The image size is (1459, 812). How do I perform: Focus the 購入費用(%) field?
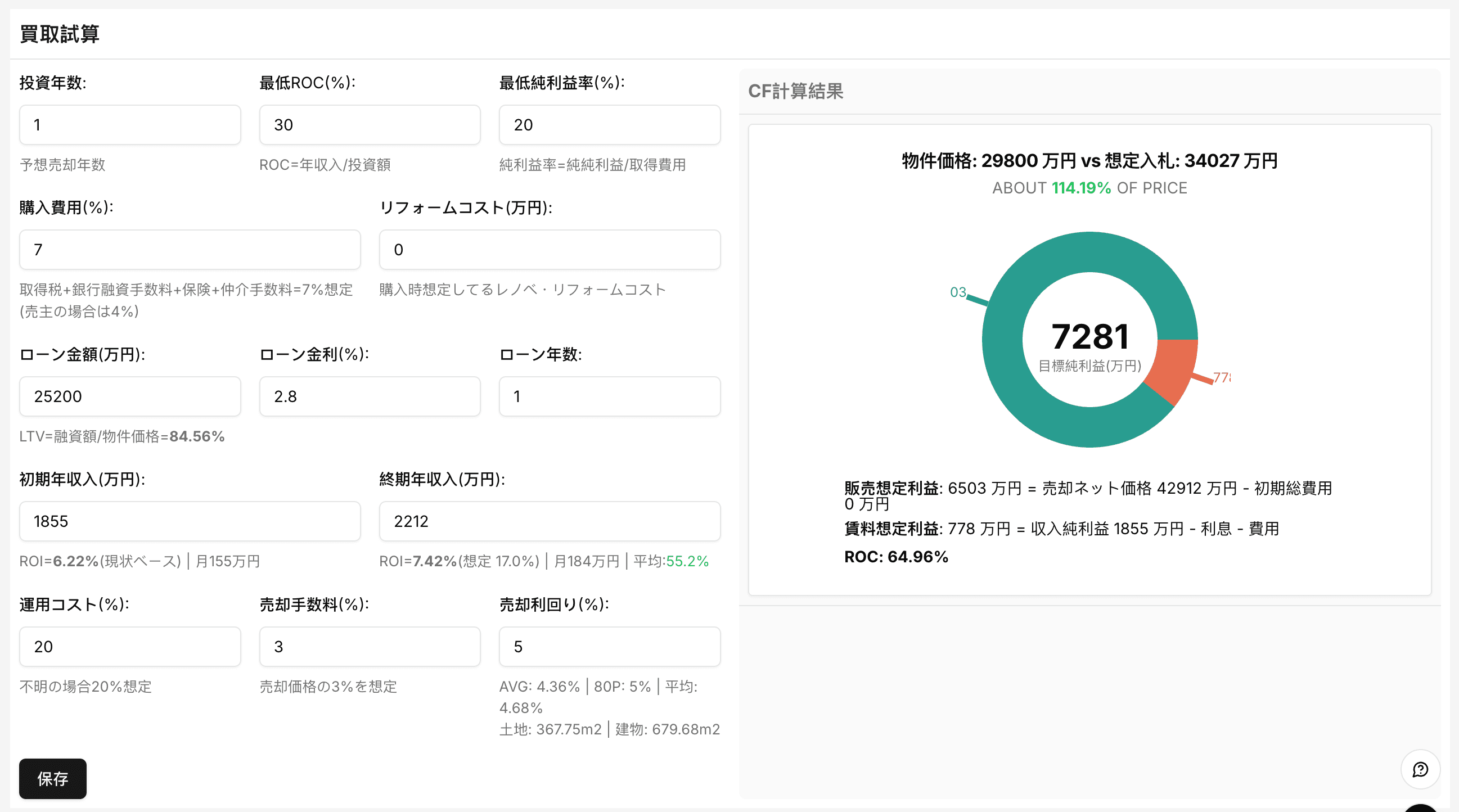click(x=190, y=250)
